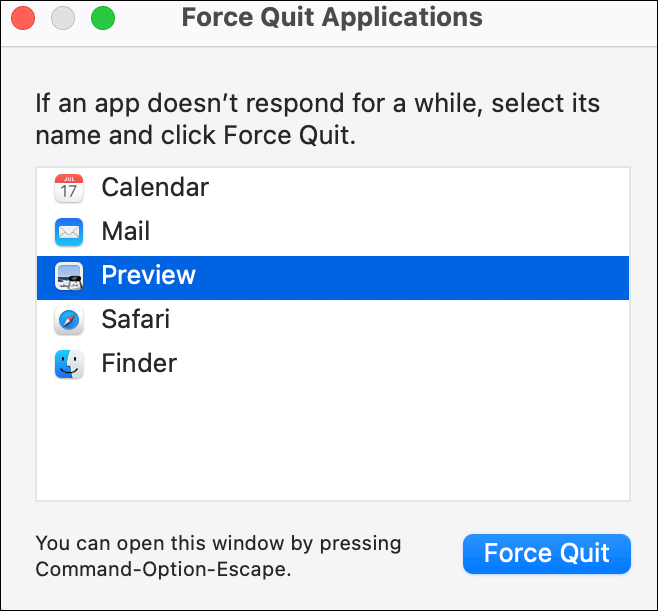The image size is (658, 611).
Task: Click the highlighted Preview name text
Action: point(149,276)
